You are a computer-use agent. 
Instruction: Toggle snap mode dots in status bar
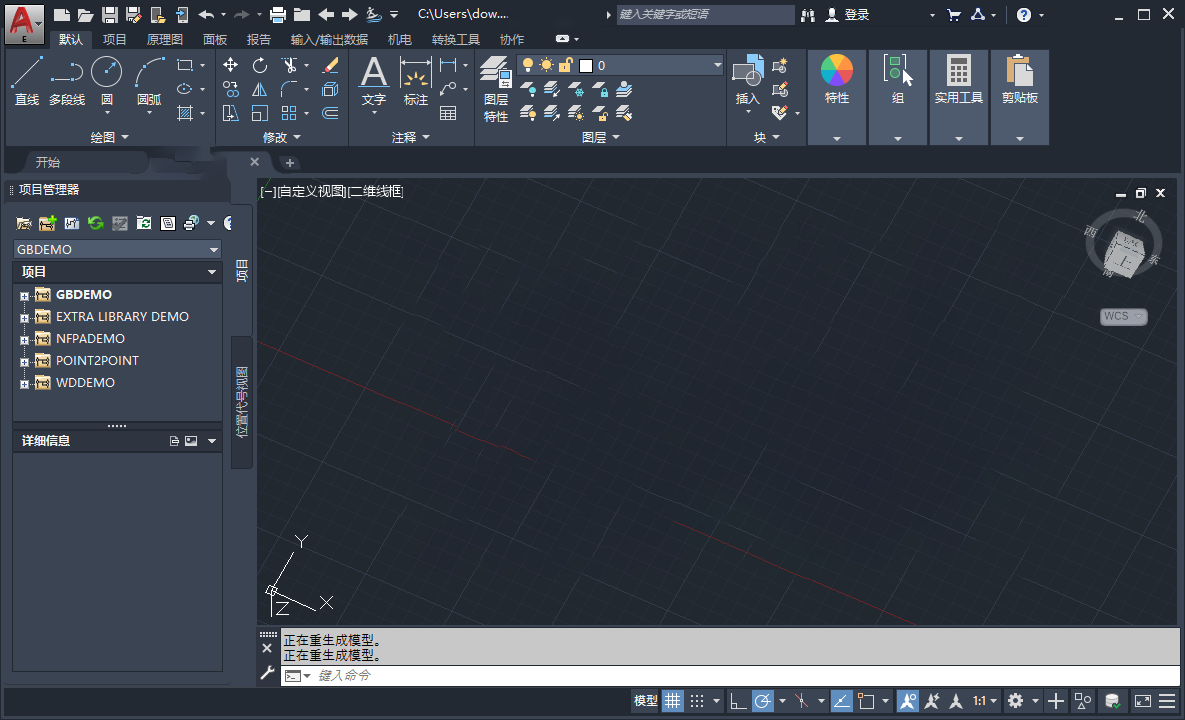pyautogui.click(x=697, y=701)
